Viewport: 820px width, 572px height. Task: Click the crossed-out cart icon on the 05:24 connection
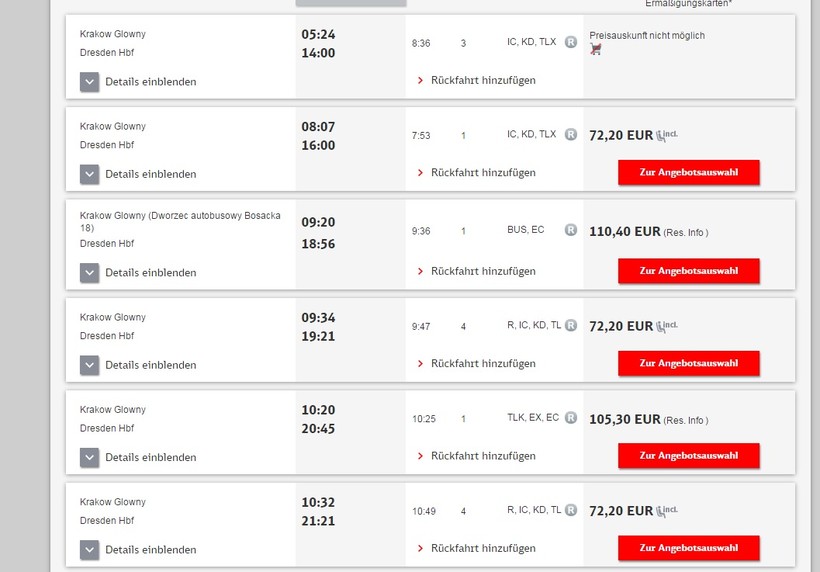[595, 49]
